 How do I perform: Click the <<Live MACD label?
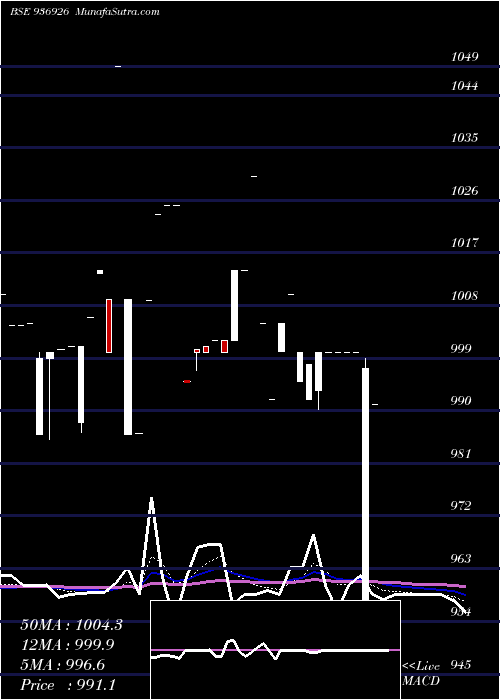click(x=421, y=674)
